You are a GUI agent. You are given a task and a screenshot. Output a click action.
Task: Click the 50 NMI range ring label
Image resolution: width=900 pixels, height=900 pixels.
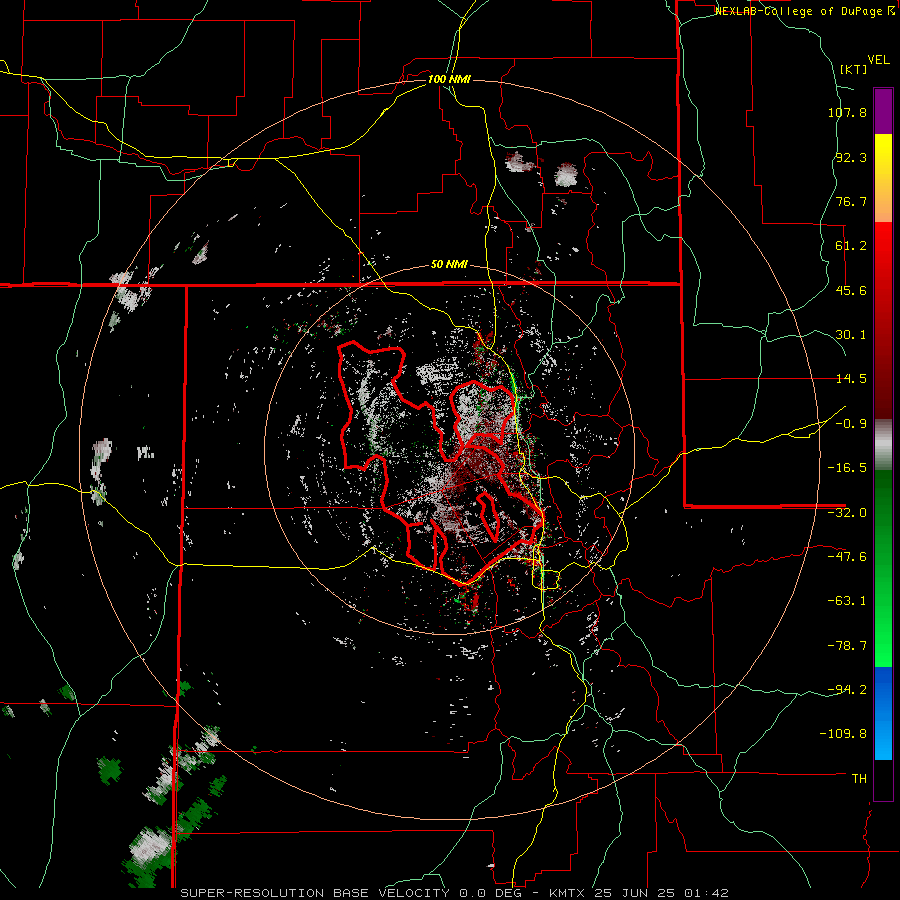coord(449,265)
